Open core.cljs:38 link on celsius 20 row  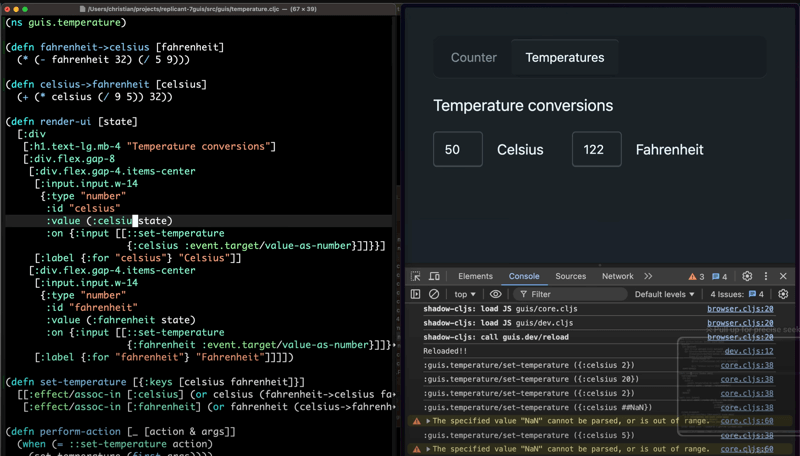746,379
